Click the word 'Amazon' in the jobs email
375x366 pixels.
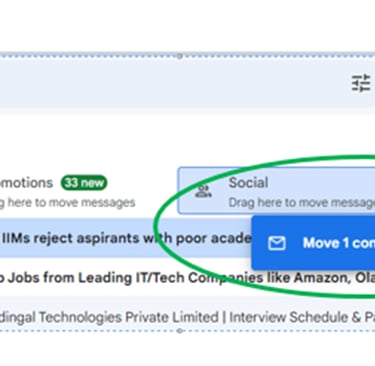[321, 277]
